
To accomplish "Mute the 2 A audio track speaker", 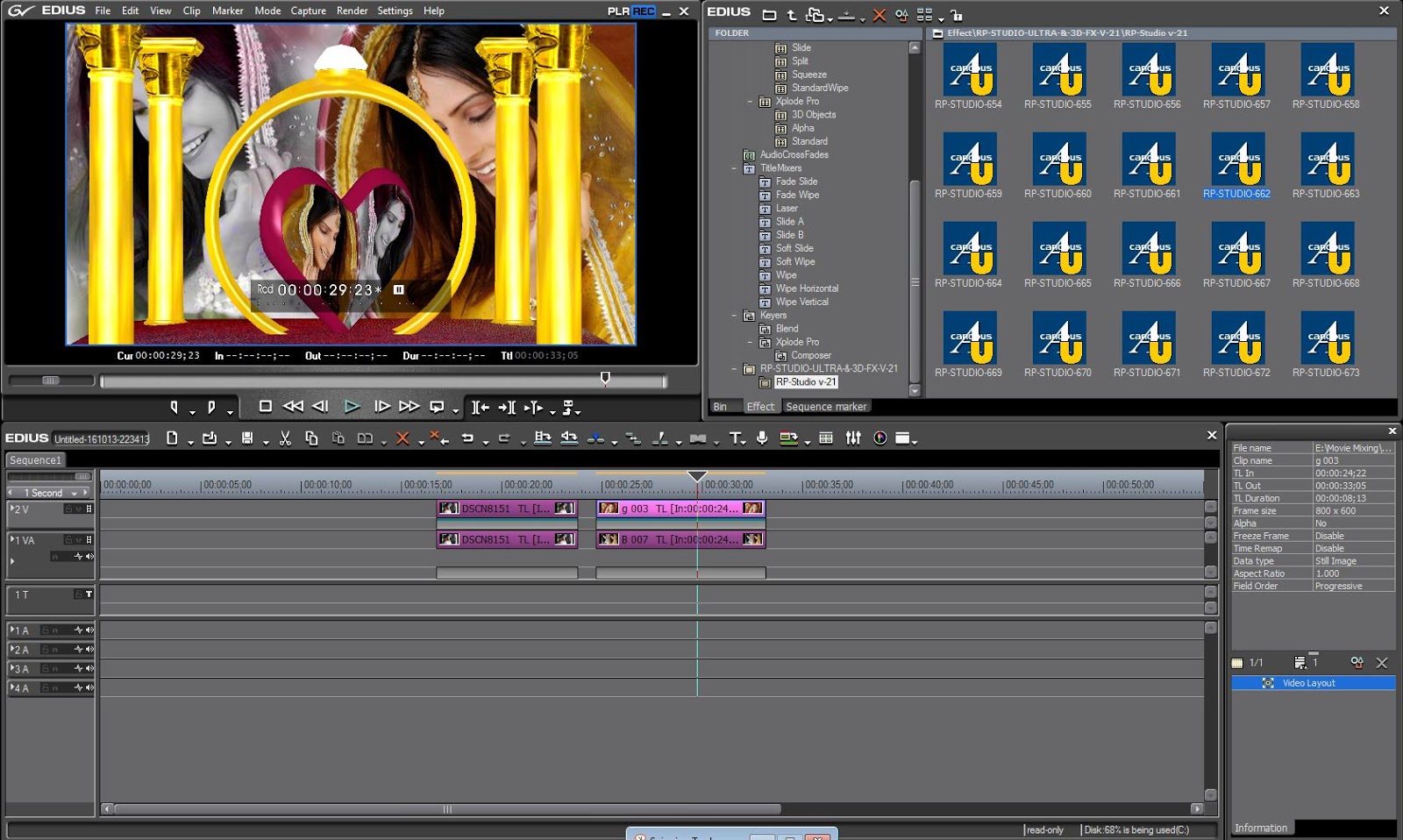I will tap(89, 649).
